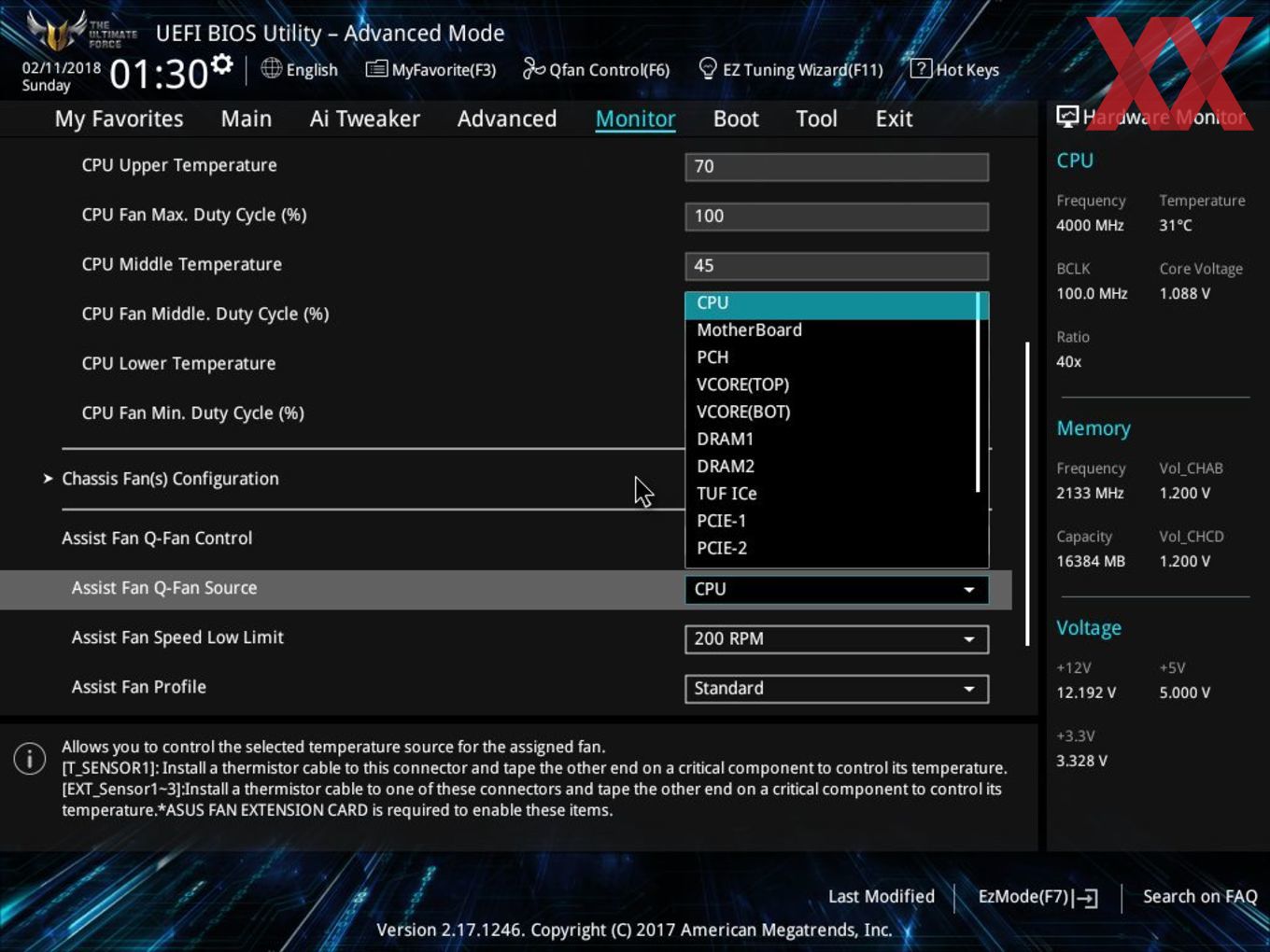This screenshot has width=1270, height=952.
Task: Click the globe language icon
Action: click(271, 68)
